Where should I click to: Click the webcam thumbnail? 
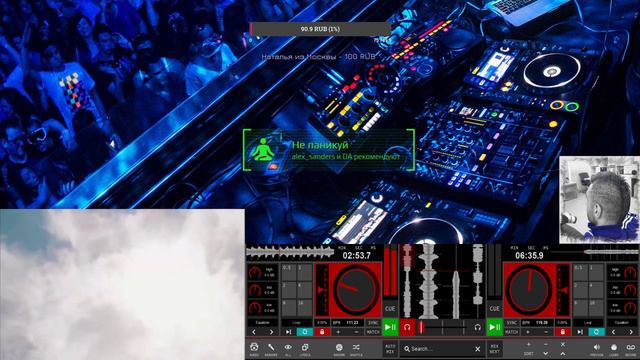(600, 200)
